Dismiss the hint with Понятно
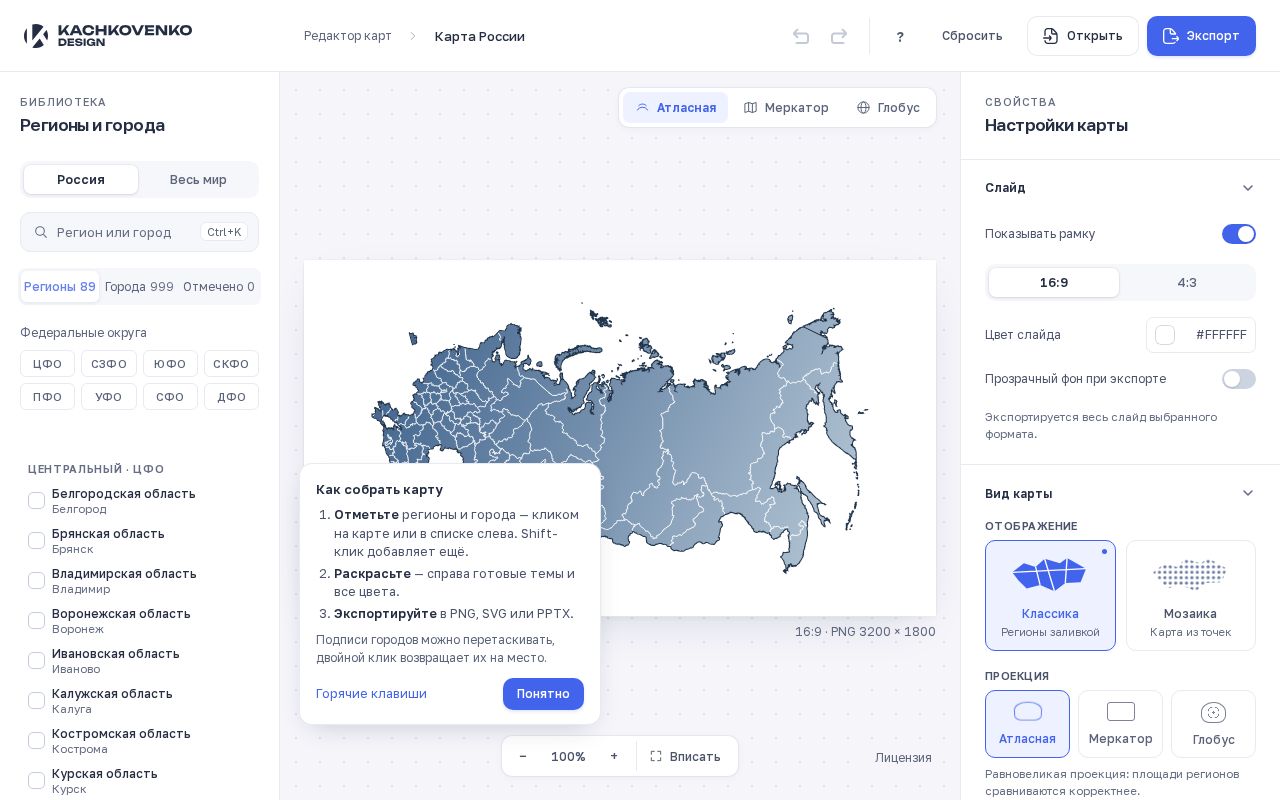This screenshot has height=800, width=1280. tap(543, 694)
